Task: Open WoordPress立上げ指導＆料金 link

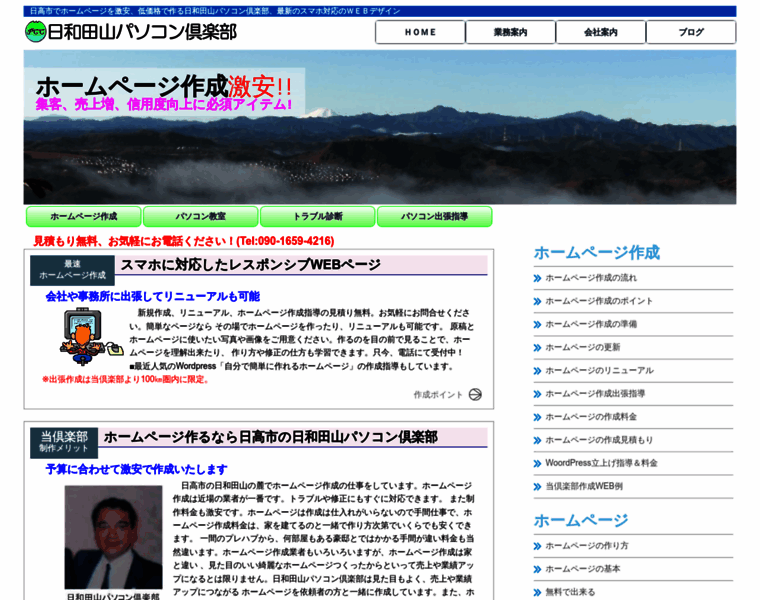Action: click(x=601, y=463)
